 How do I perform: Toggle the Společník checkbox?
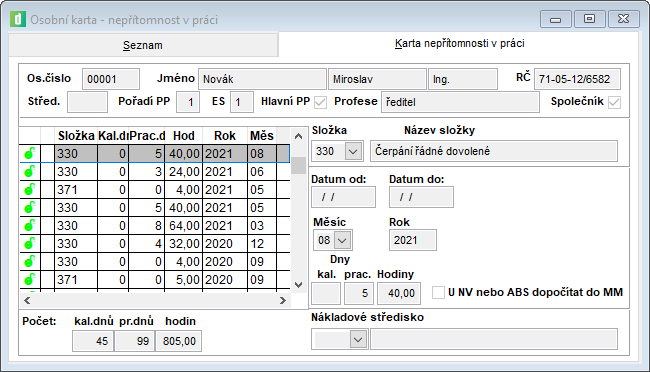click(x=614, y=102)
